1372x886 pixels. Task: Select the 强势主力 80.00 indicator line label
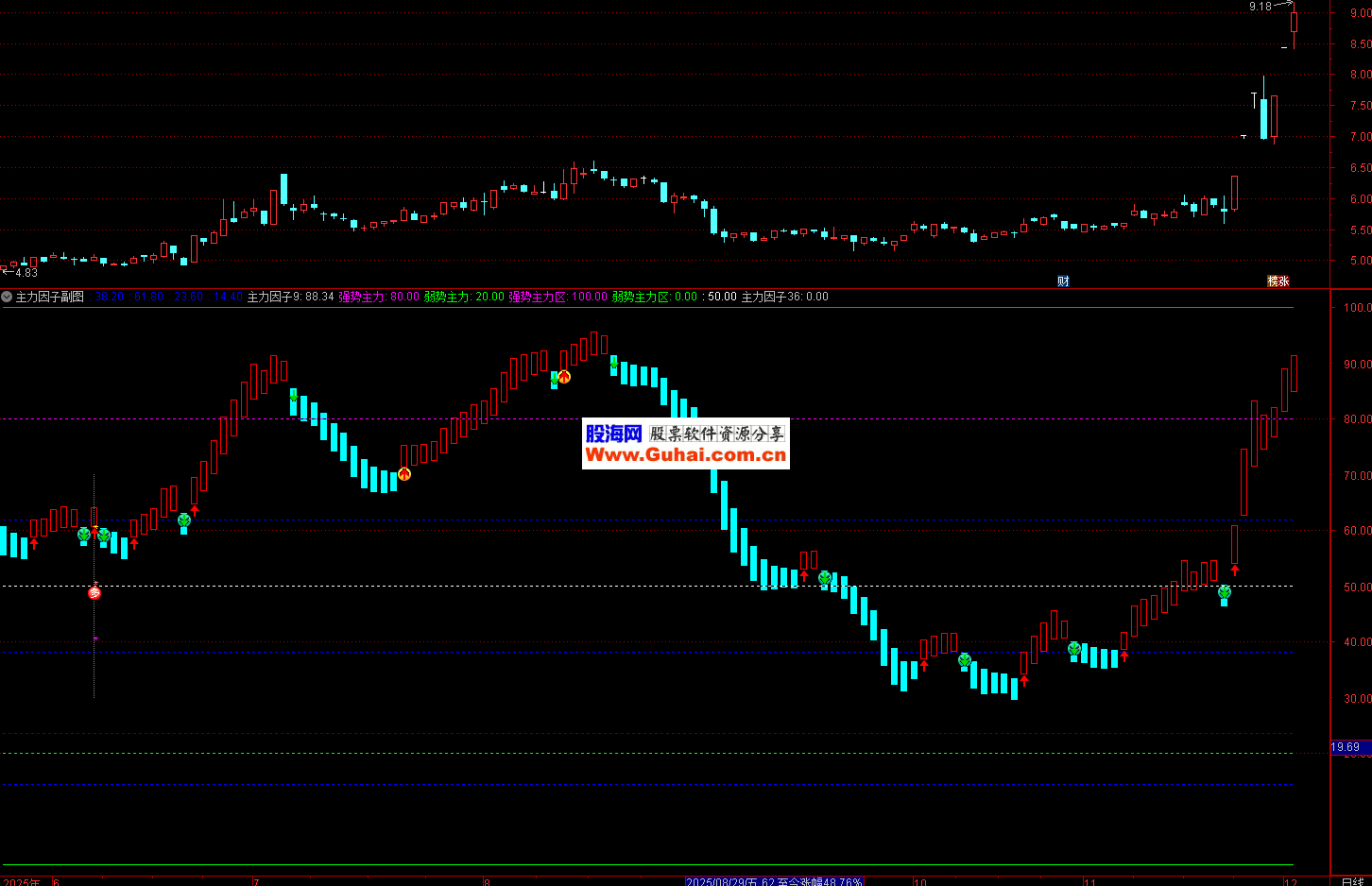click(x=379, y=297)
